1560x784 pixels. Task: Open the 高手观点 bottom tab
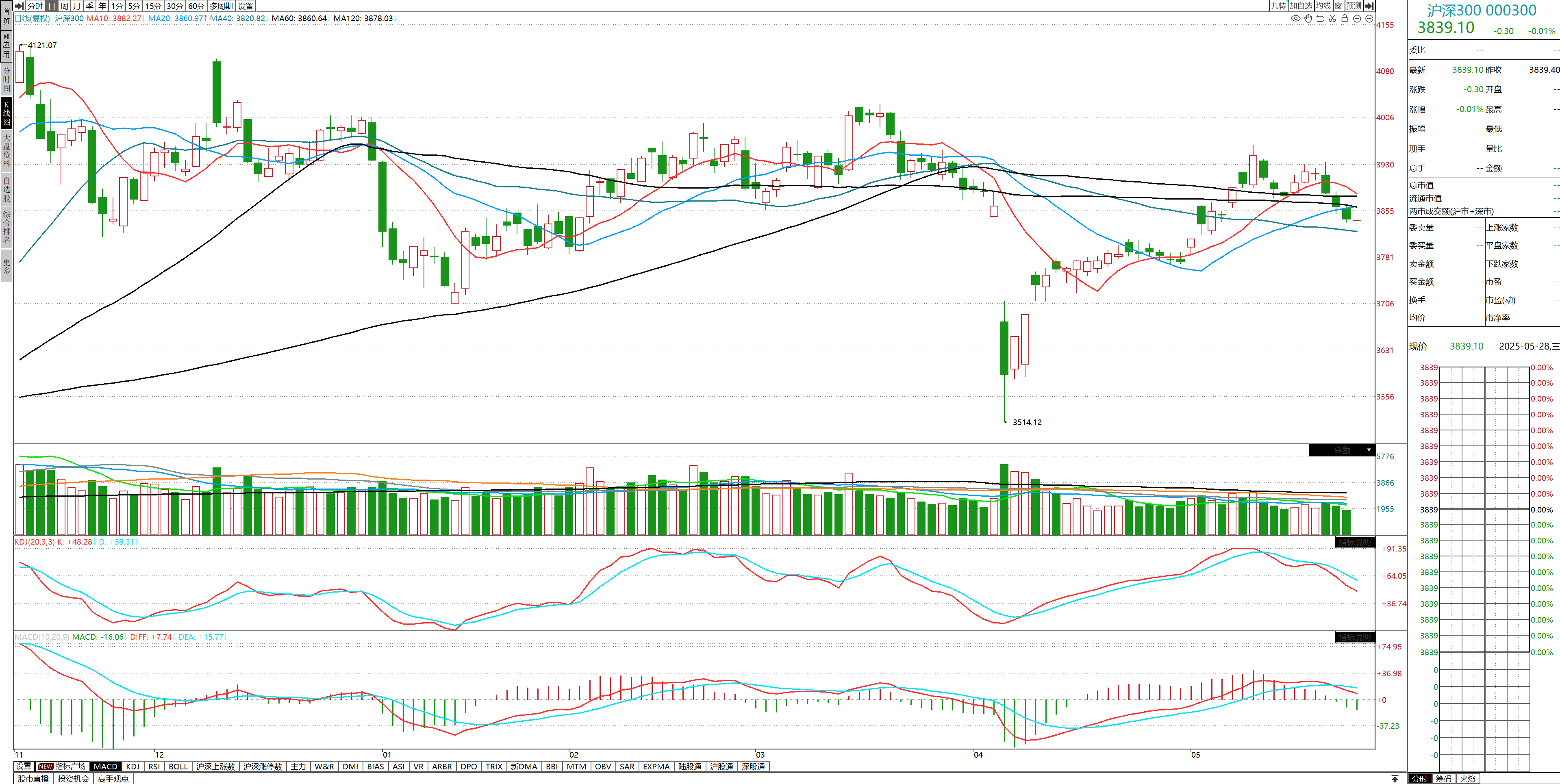coord(113,779)
